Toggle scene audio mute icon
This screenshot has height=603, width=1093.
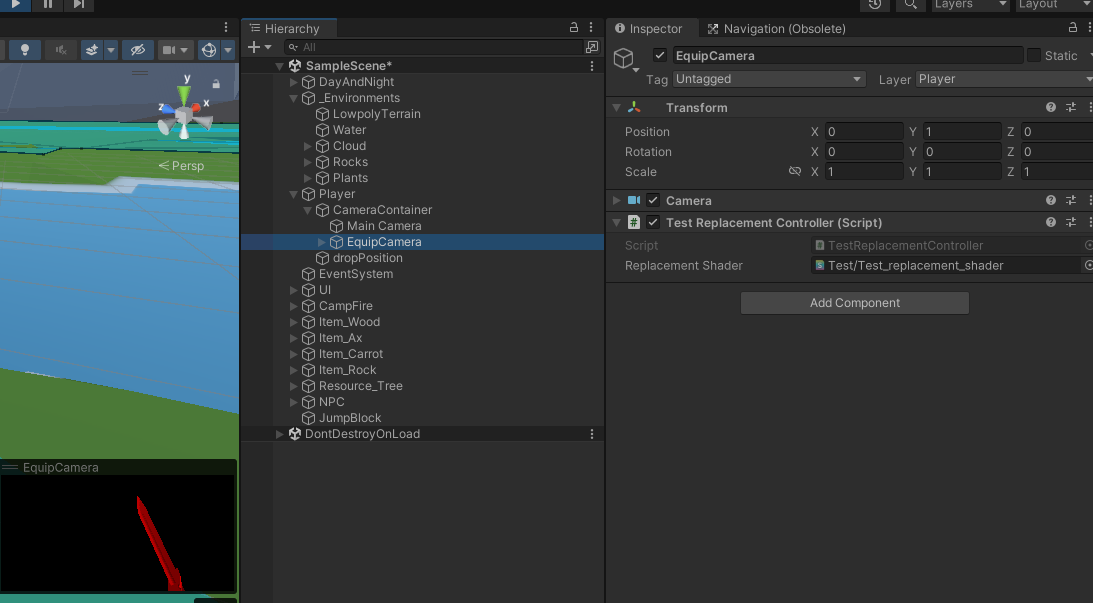pos(61,49)
